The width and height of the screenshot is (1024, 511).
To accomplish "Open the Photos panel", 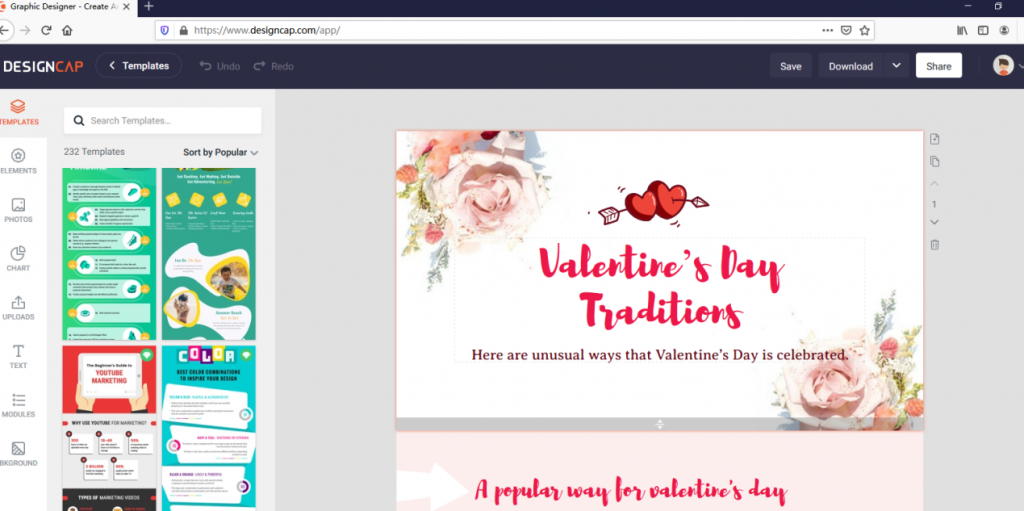I will [x=18, y=210].
